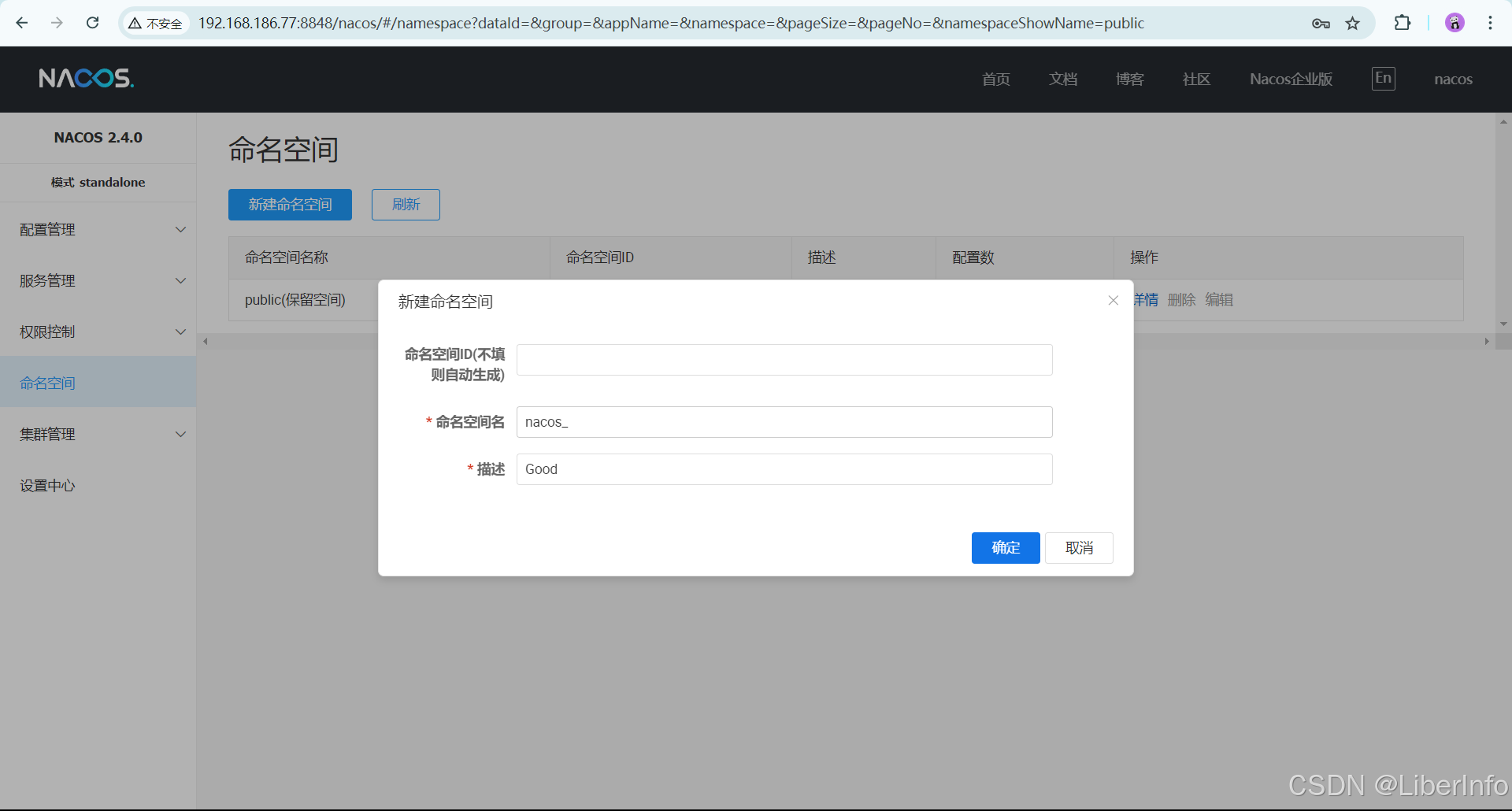
Task: Open browser extensions puzzle icon
Action: (x=1403, y=23)
